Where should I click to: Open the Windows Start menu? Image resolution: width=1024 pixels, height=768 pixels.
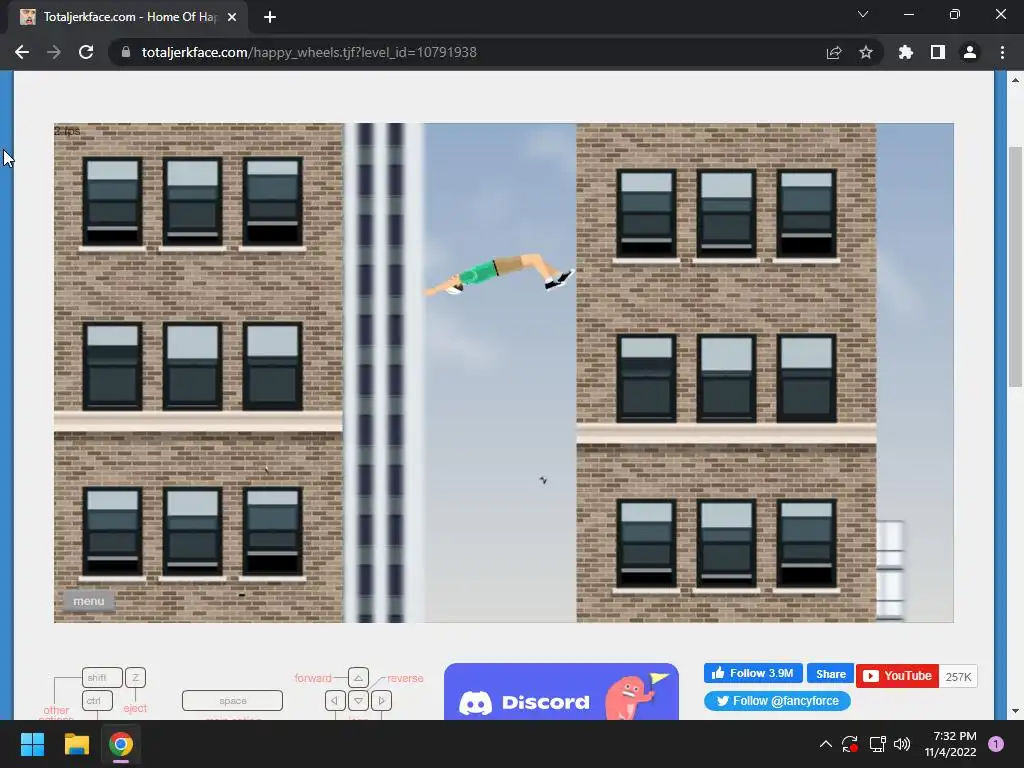pos(32,744)
